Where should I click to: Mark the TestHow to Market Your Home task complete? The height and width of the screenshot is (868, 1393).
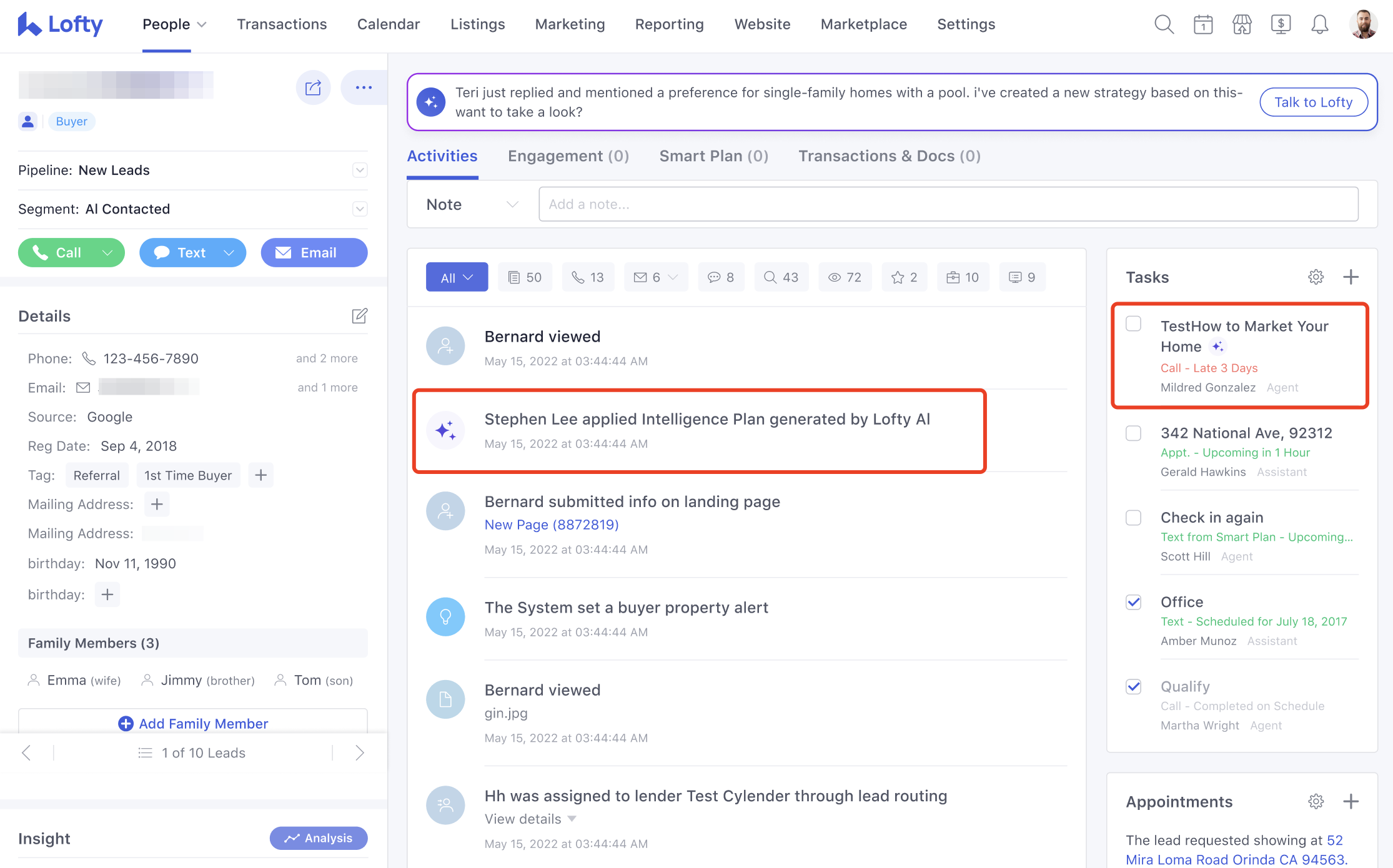click(x=1133, y=323)
